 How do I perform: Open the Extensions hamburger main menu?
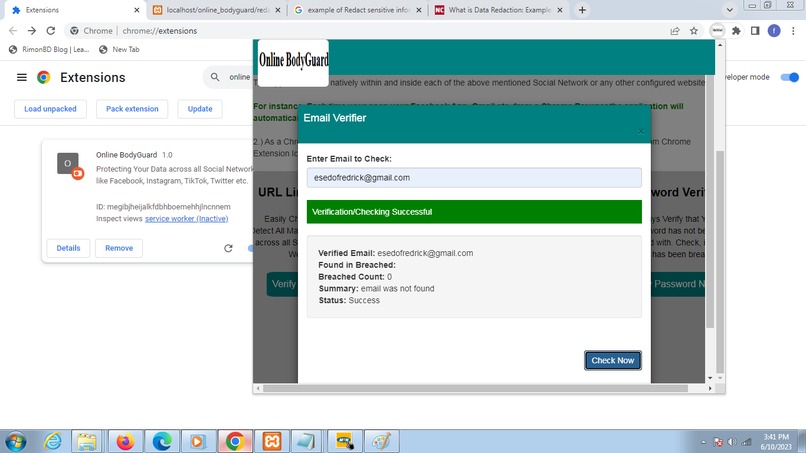(22, 77)
